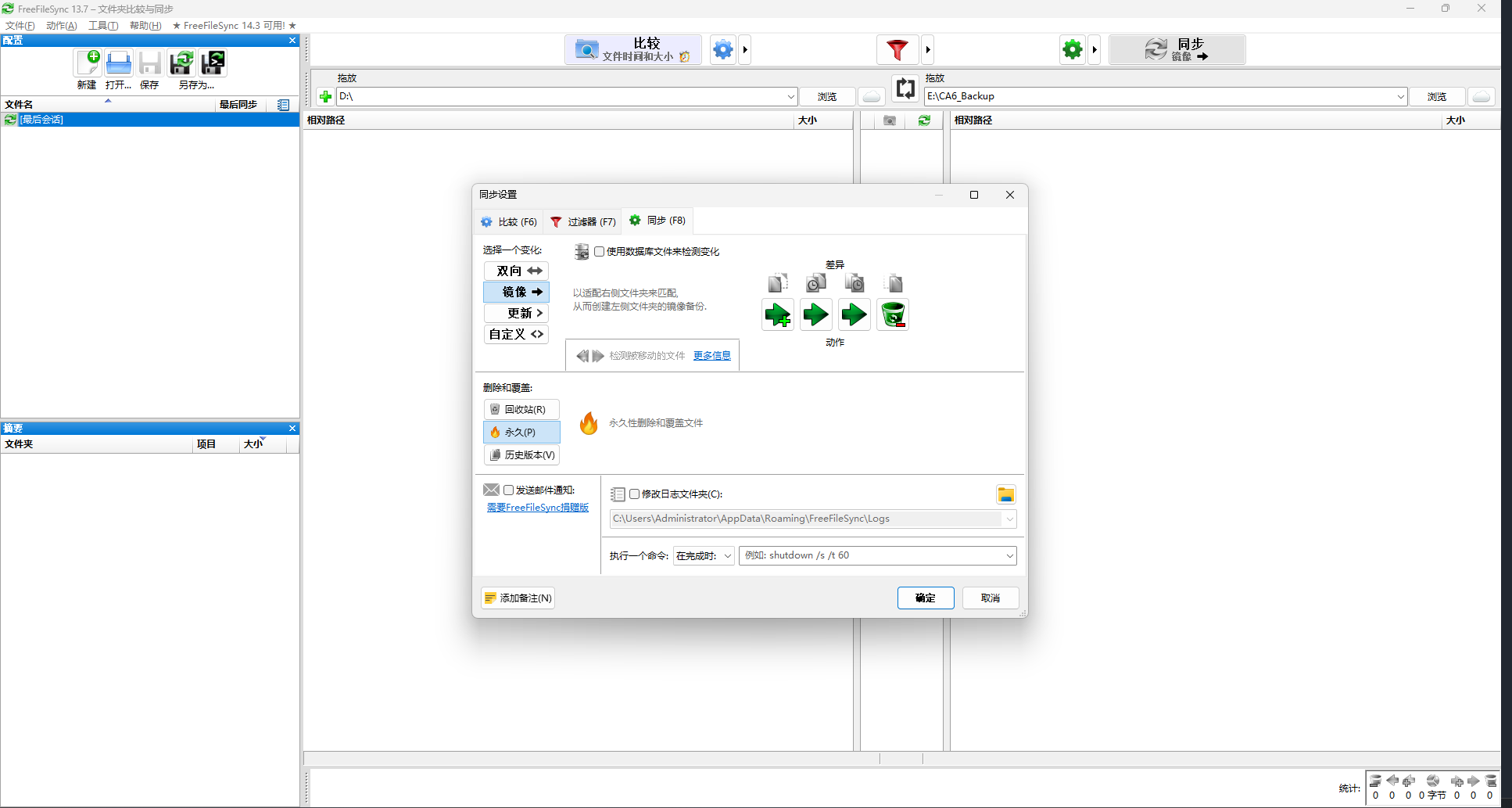1512x808 pixels.
Task: Select the Last session (最后会话) config row
Action: tap(150, 120)
